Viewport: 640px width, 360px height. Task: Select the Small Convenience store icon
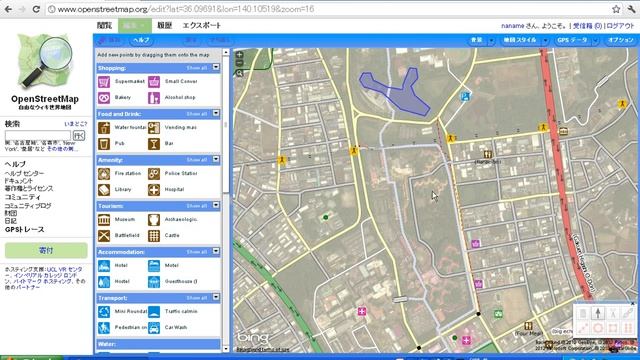click(154, 82)
